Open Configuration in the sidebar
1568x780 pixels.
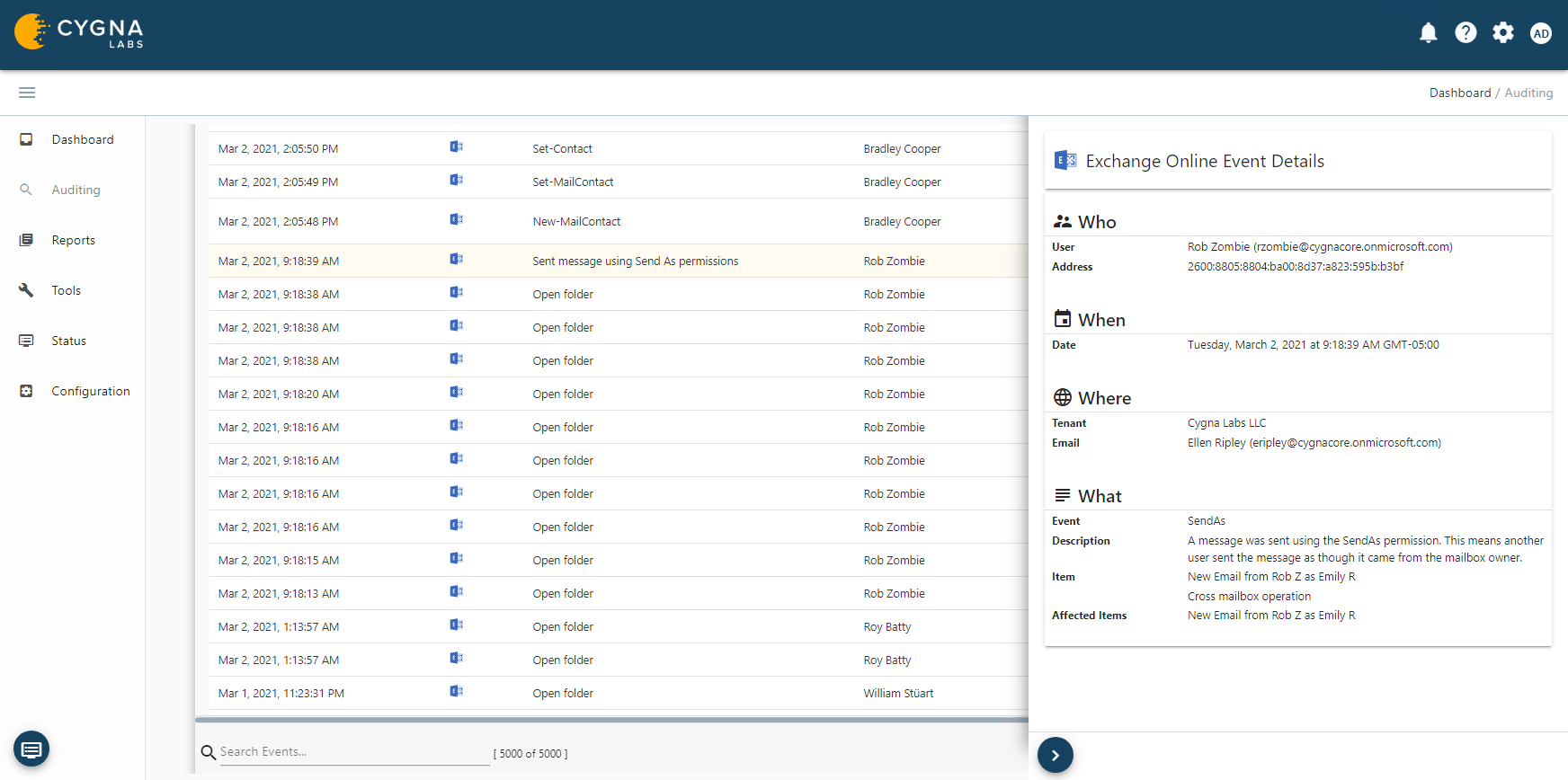pyautogui.click(x=91, y=391)
